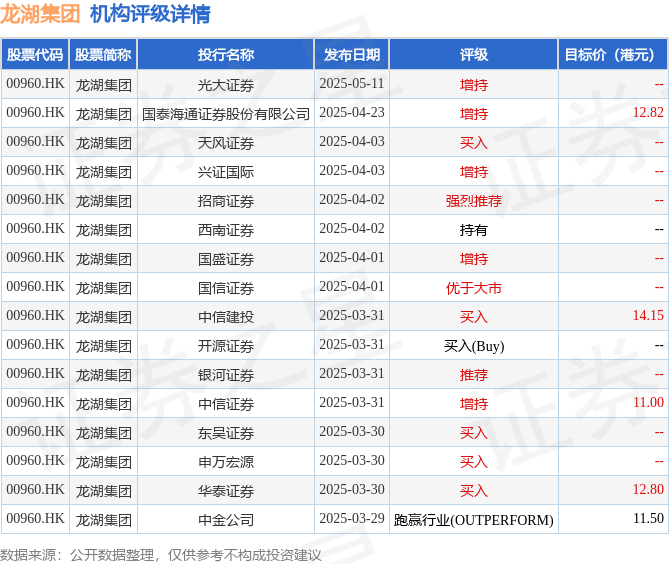Click the 龙湖集团 orange title text

[40, 14]
